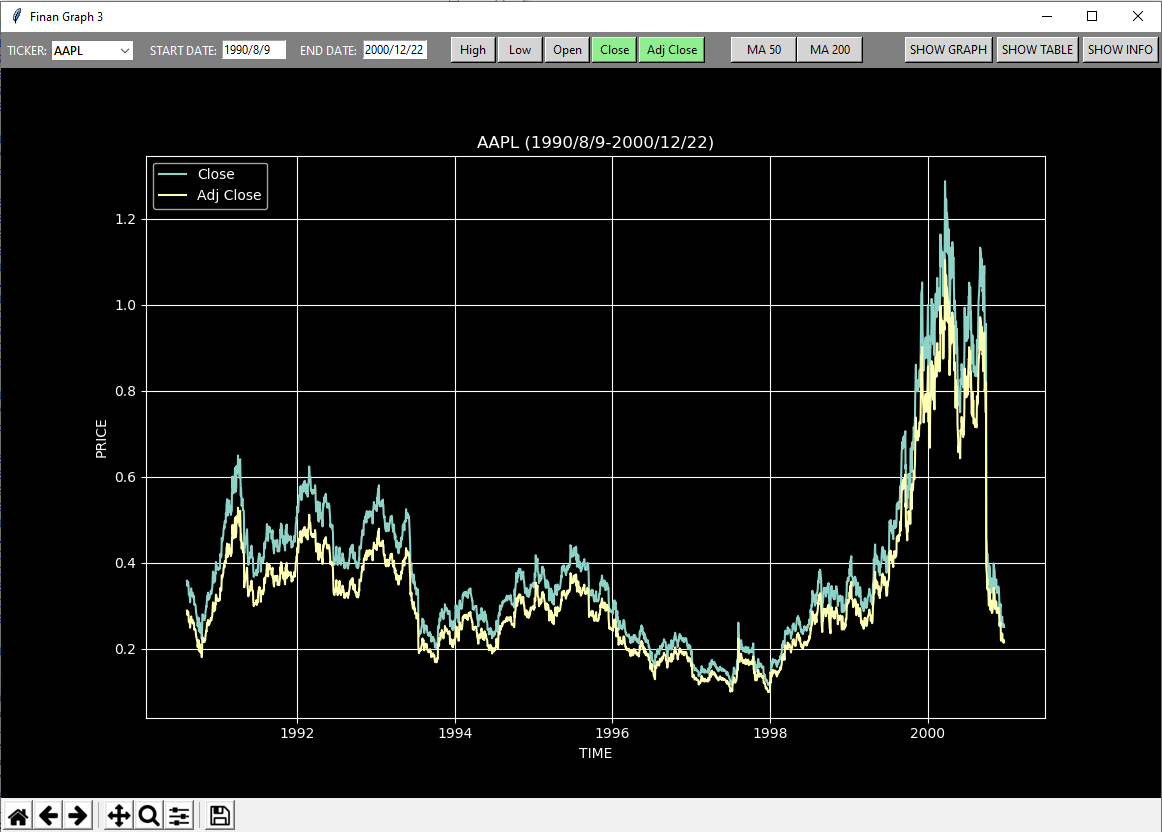The width and height of the screenshot is (1162, 832).
Task: Activate the Pan axes tool
Action: pos(119,816)
